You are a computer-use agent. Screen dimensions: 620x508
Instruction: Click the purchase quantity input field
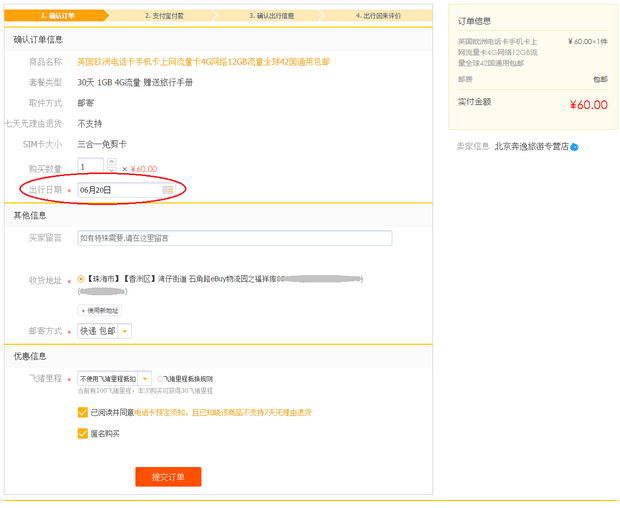click(x=91, y=166)
